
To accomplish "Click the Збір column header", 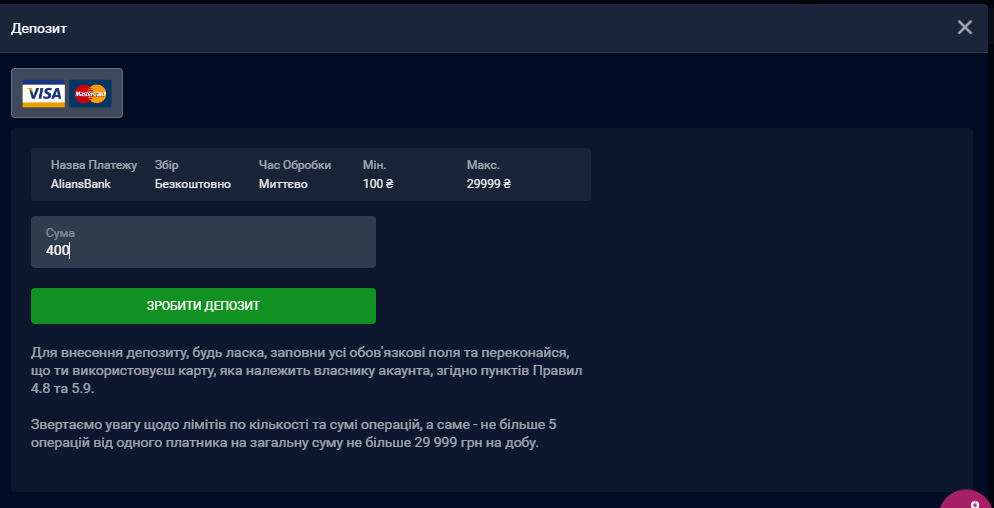I will pos(167,165).
